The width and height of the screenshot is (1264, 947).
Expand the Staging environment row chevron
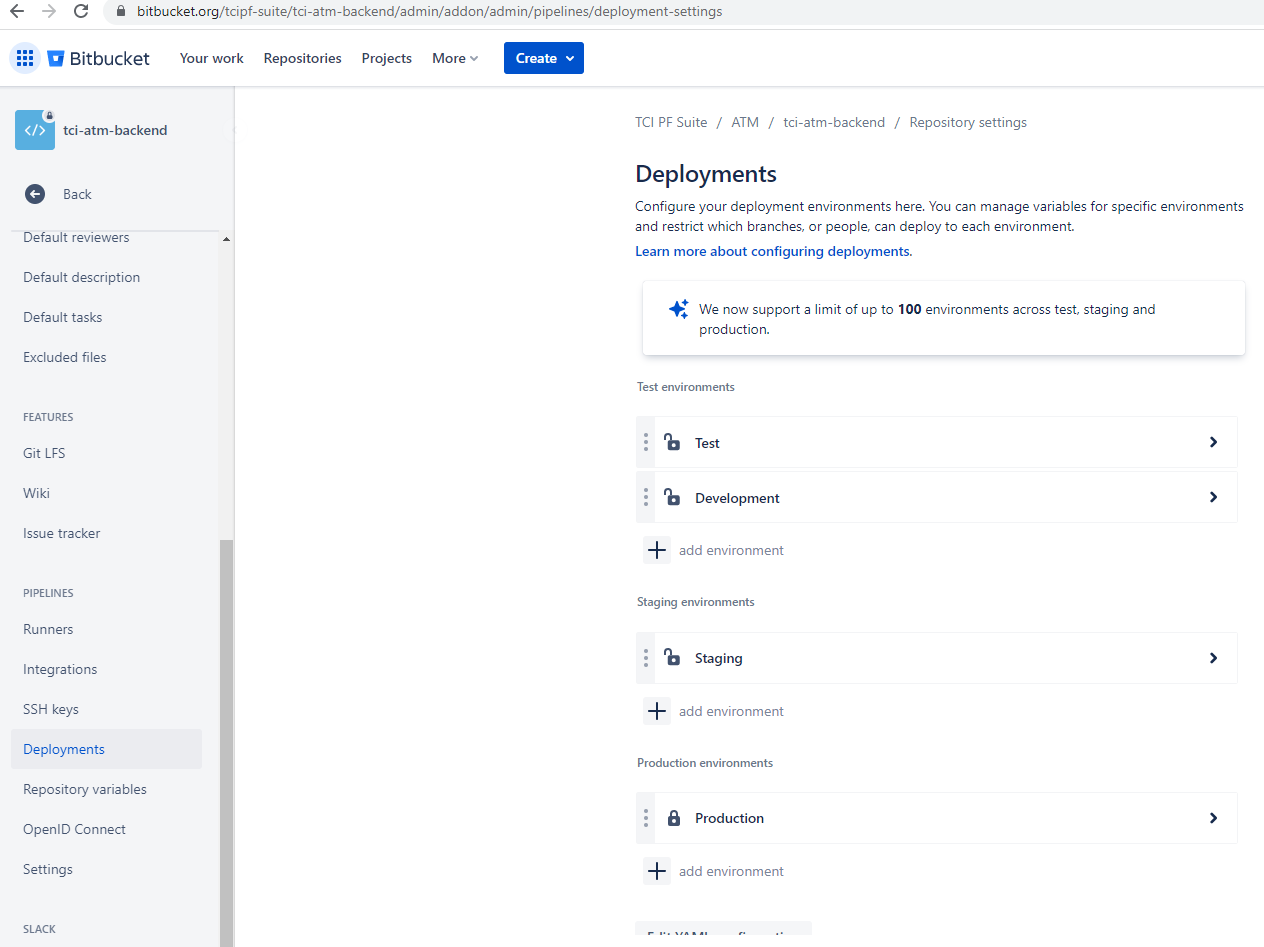click(1213, 658)
